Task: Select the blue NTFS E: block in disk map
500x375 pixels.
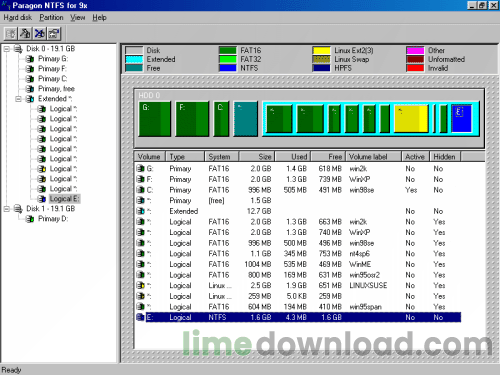Action: [x=462, y=119]
